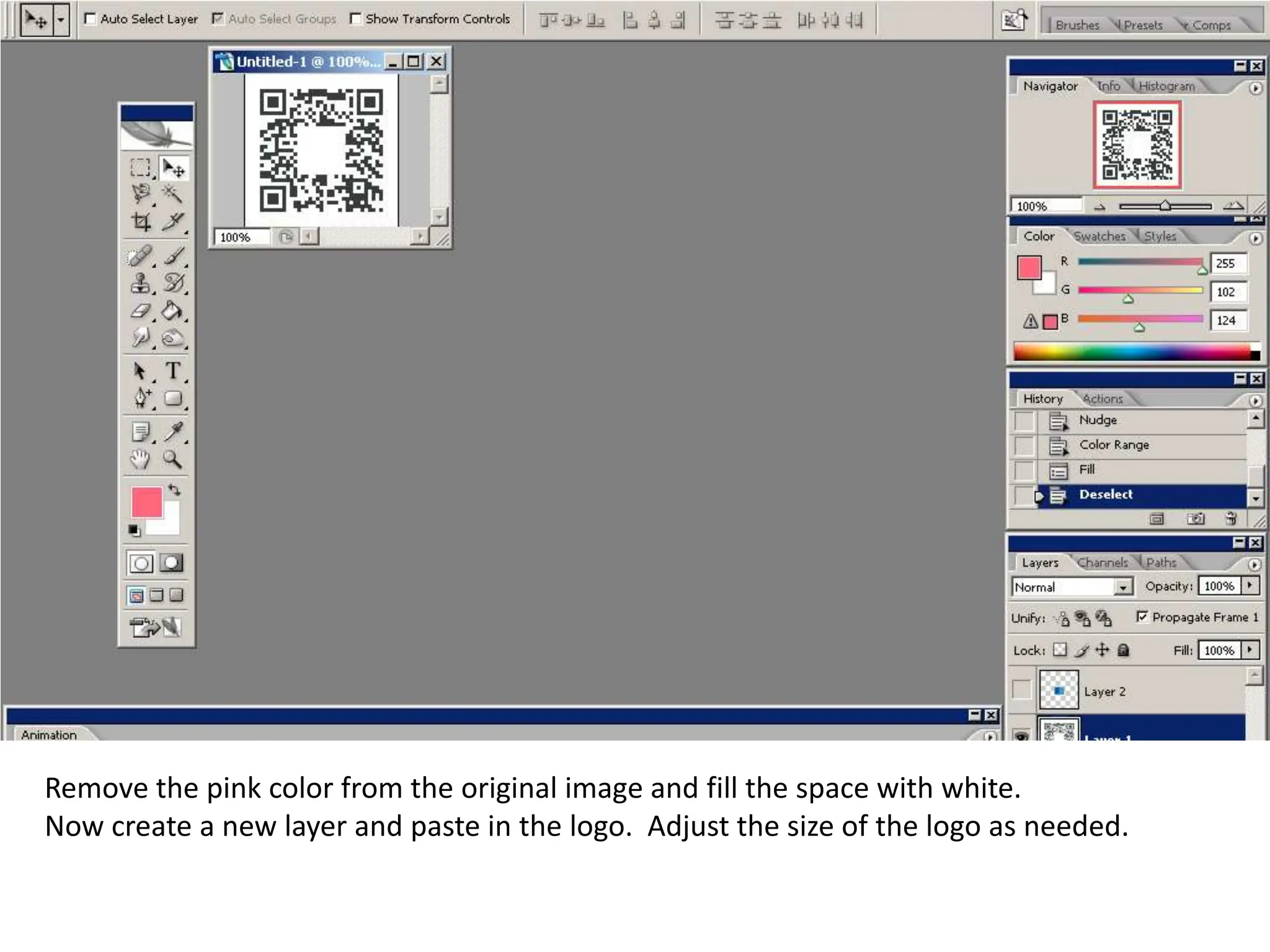Select the Rounded Rectangle shape tool
Viewport: 1270px width, 952px height.
[173, 398]
